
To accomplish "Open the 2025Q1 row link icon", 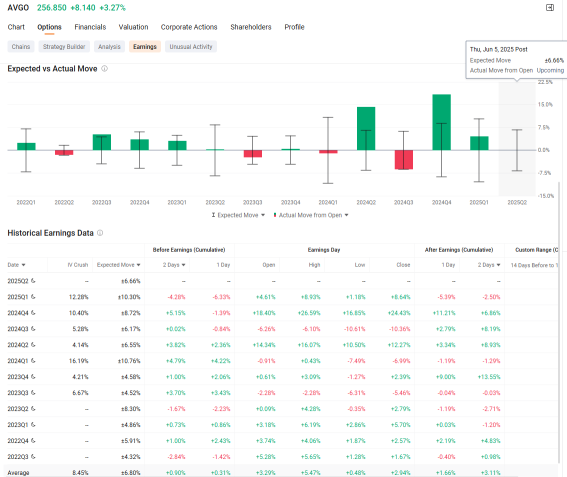I will point(33,297).
